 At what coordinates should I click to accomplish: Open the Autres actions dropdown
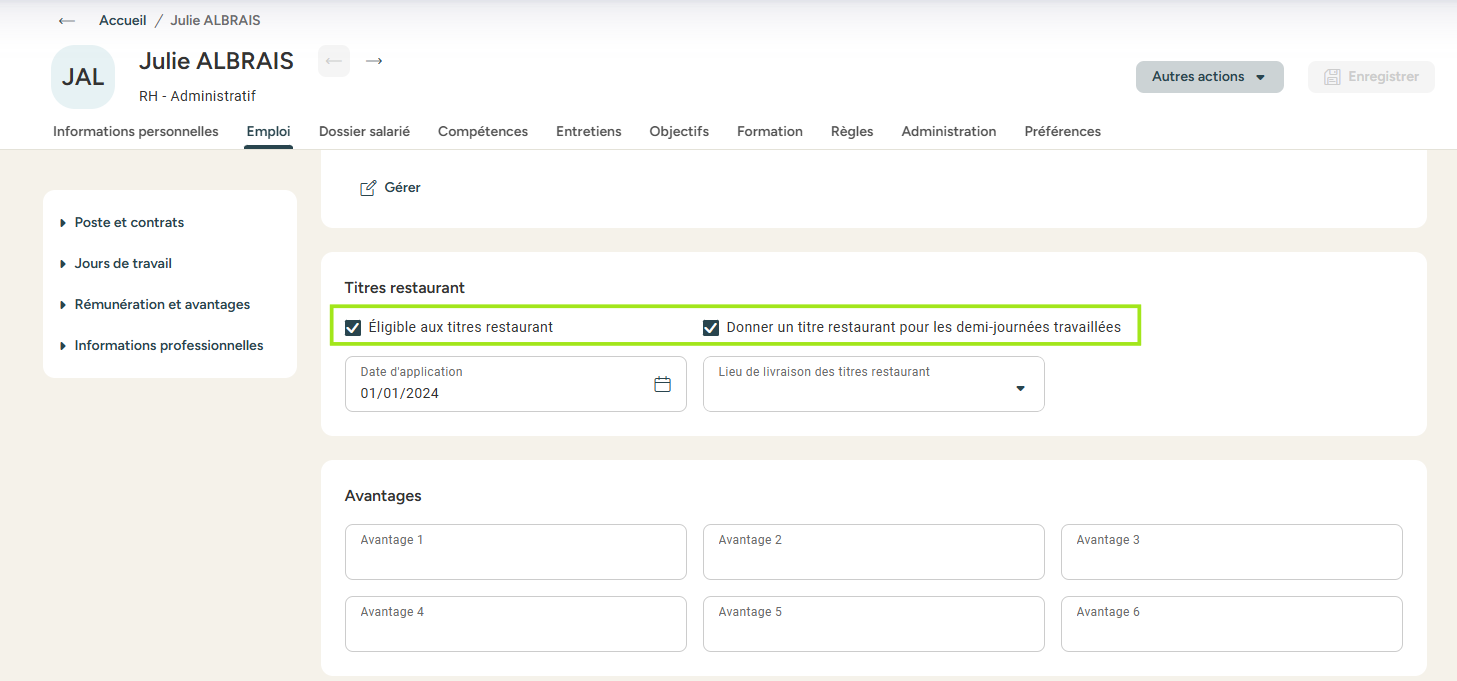tap(1209, 77)
